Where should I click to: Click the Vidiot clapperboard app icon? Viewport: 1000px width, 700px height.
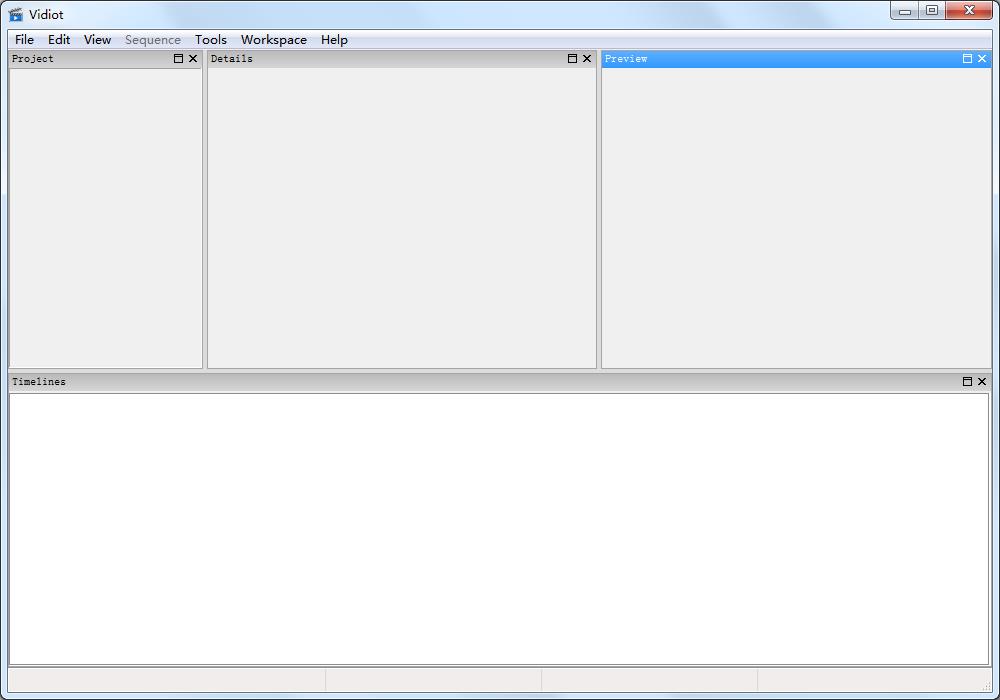click(x=16, y=14)
